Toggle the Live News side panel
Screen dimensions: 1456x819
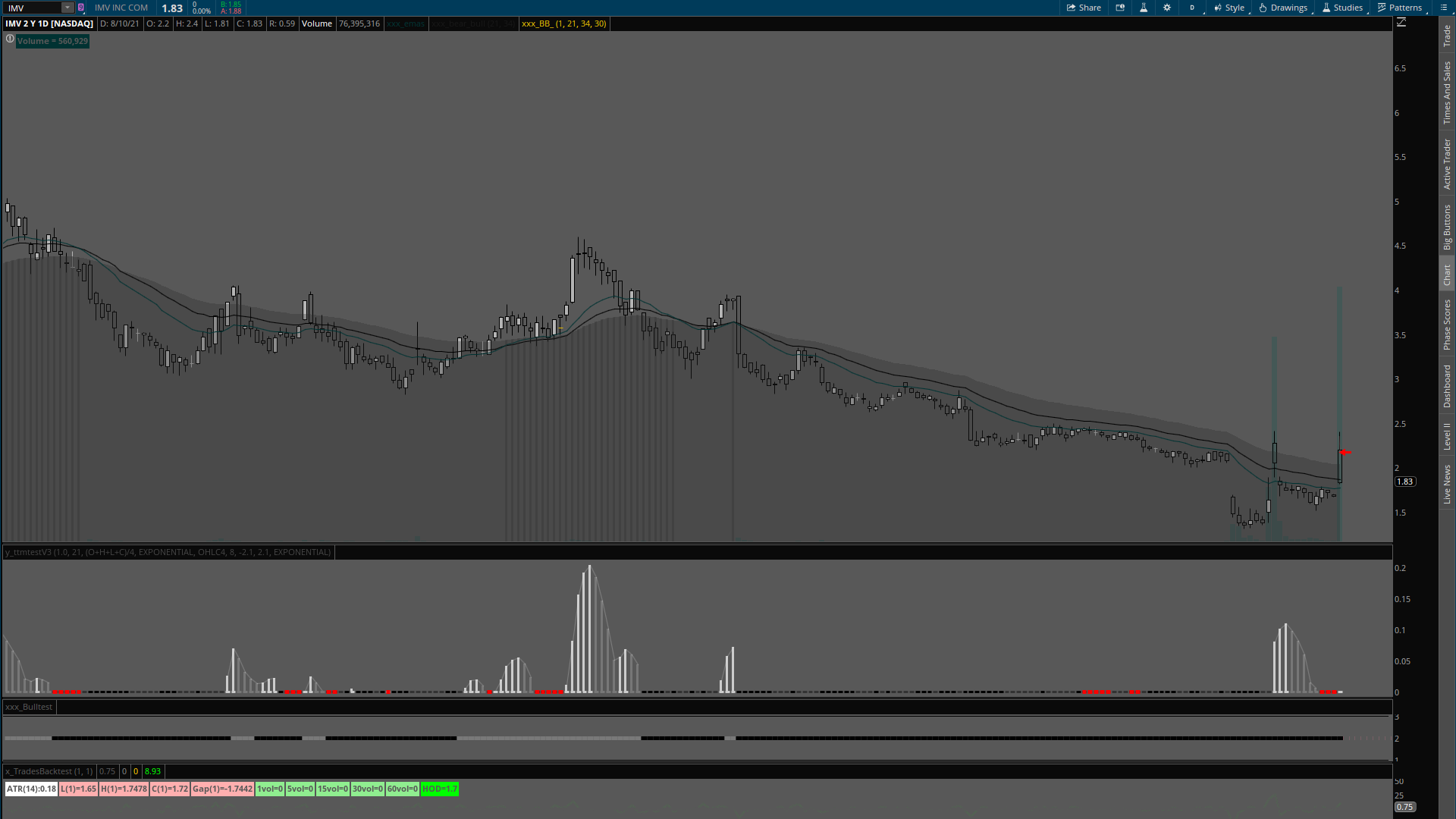pos(1447,484)
